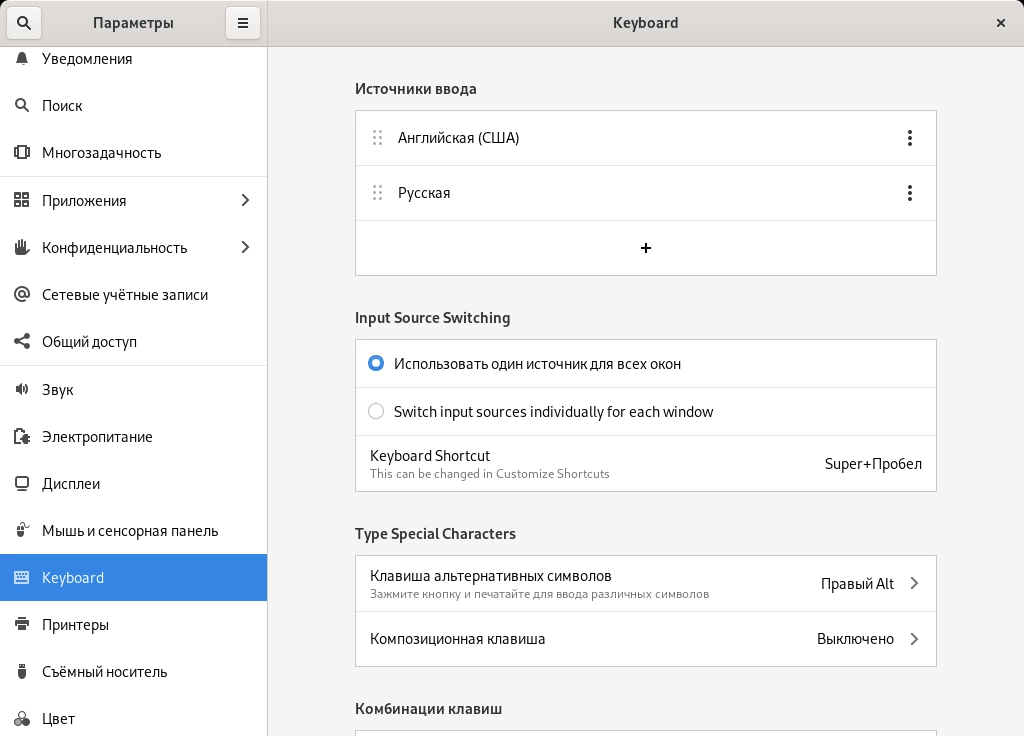Expand Конфиденциальность submenu chevron
Image resolution: width=1024 pixels, height=736 pixels.
246,247
